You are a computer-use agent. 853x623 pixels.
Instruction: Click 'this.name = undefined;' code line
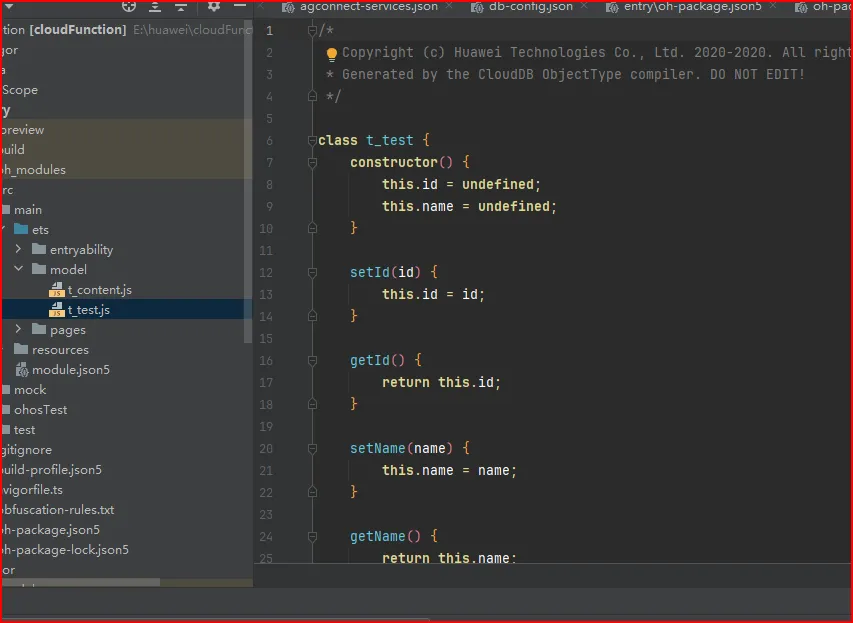click(x=469, y=206)
